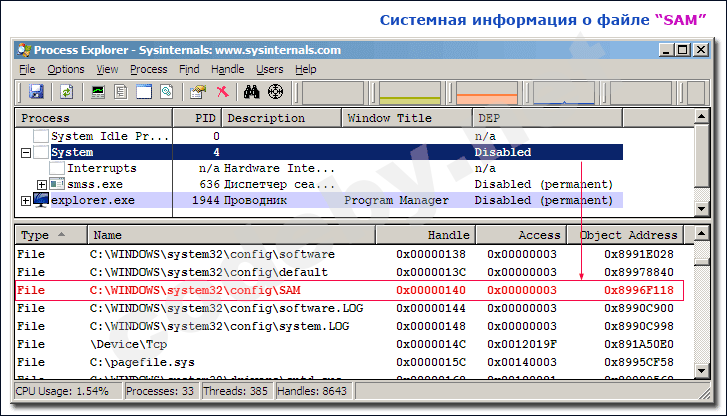Click process pane scrollbar up arrow

click(701, 116)
